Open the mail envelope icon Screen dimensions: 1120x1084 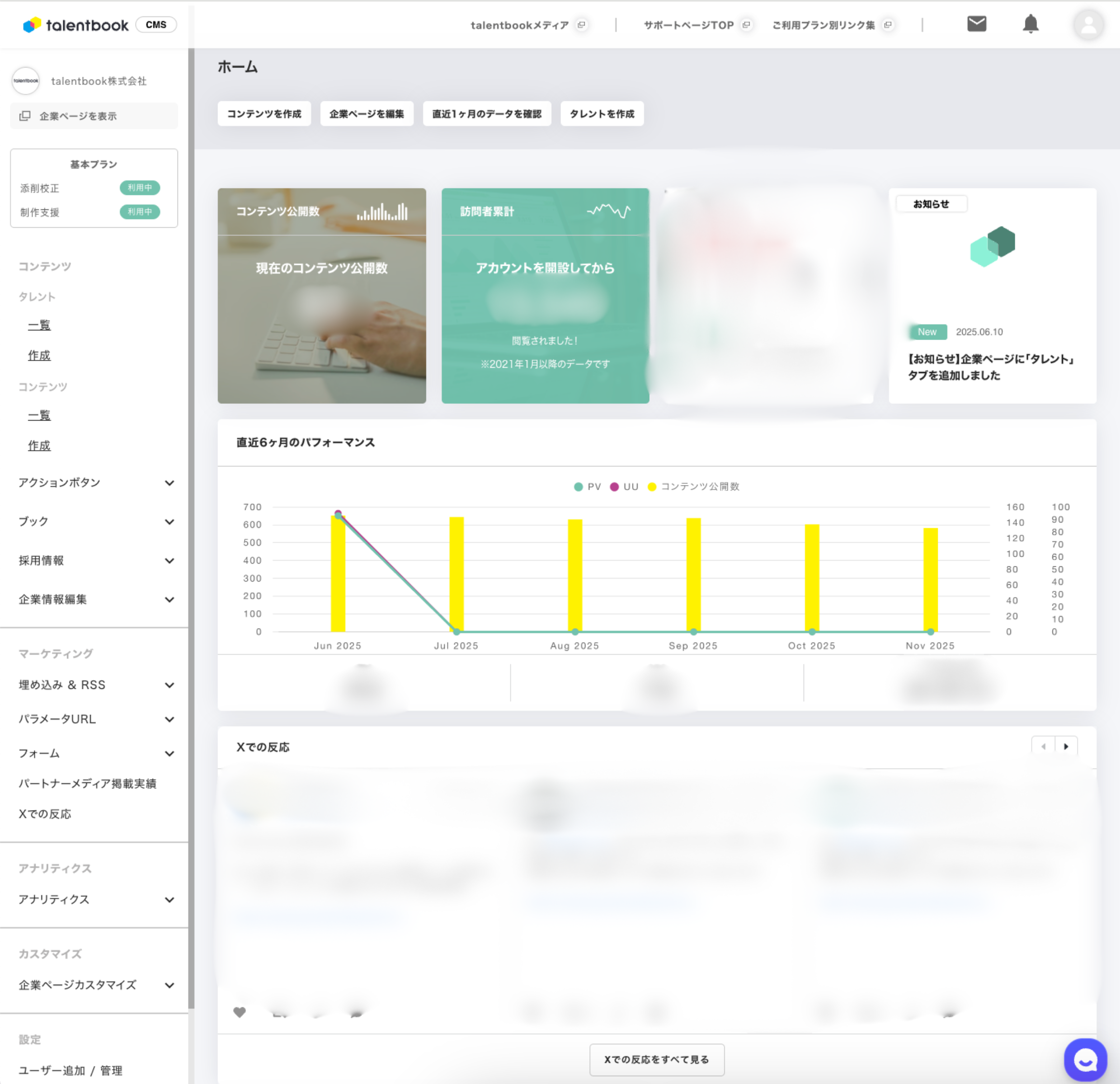[977, 24]
